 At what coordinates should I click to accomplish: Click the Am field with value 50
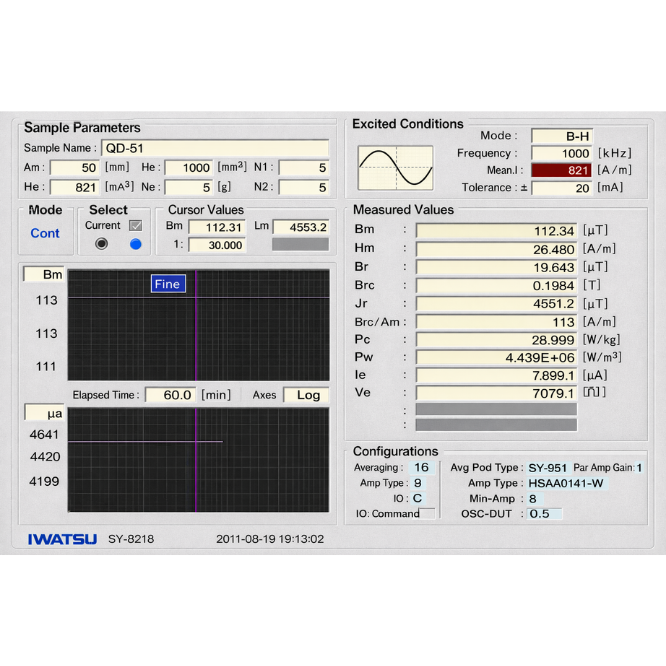[75, 167]
